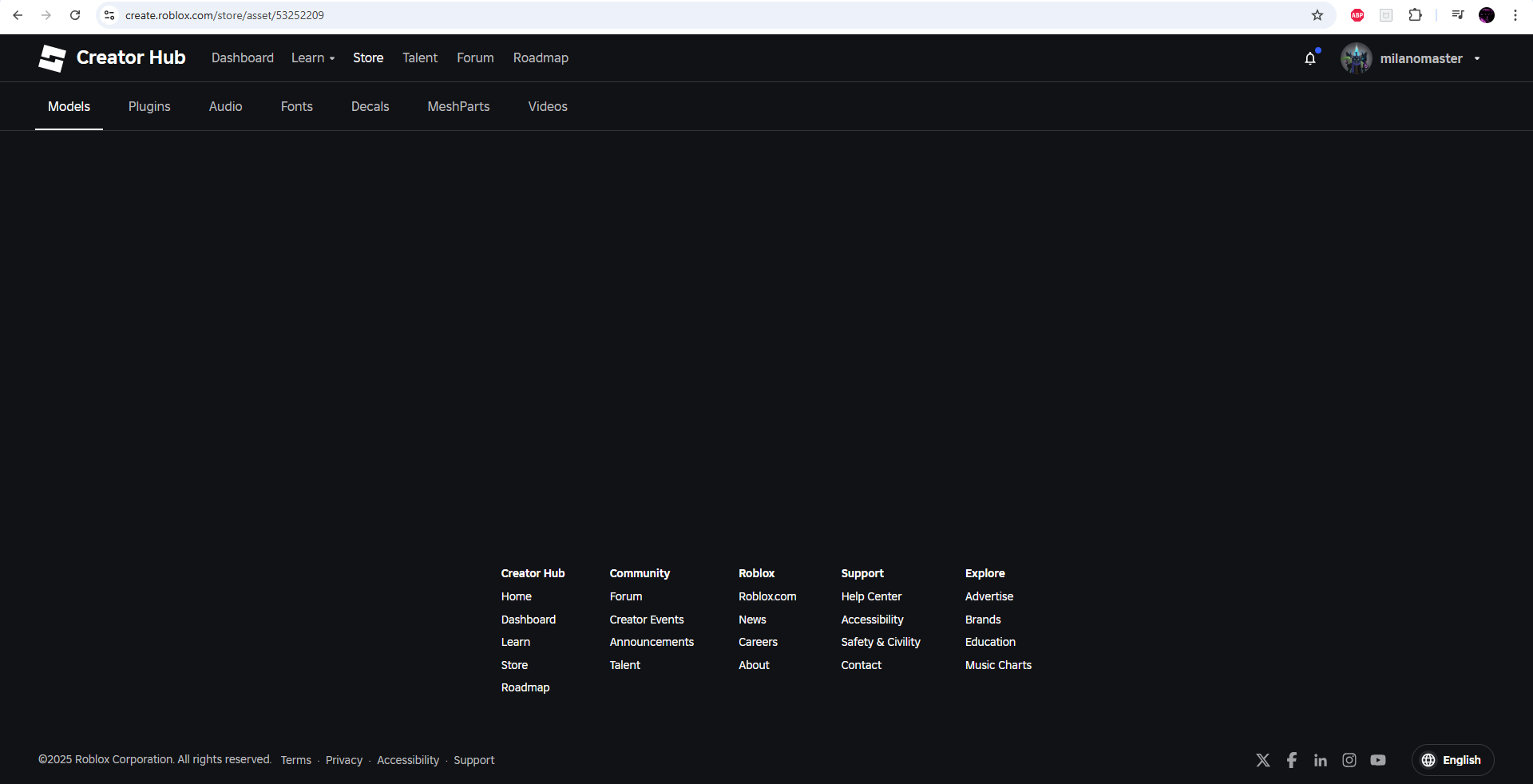Image resolution: width=1533 pixels, height=784 pixels.
Task: Expand the milanomaster account dropdown arrow
Action: click(1477, 58)
